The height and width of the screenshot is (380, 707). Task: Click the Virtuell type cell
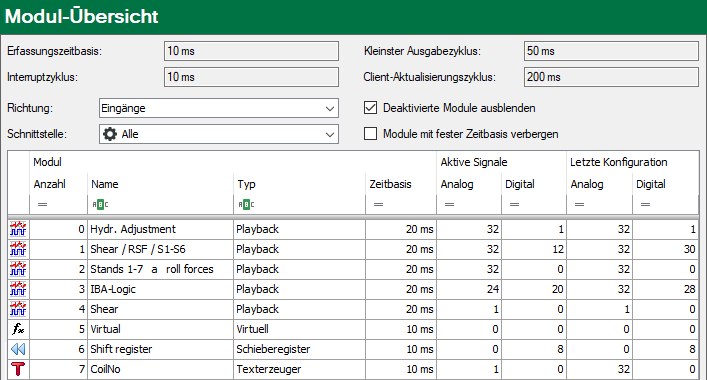tap(300, 329)
